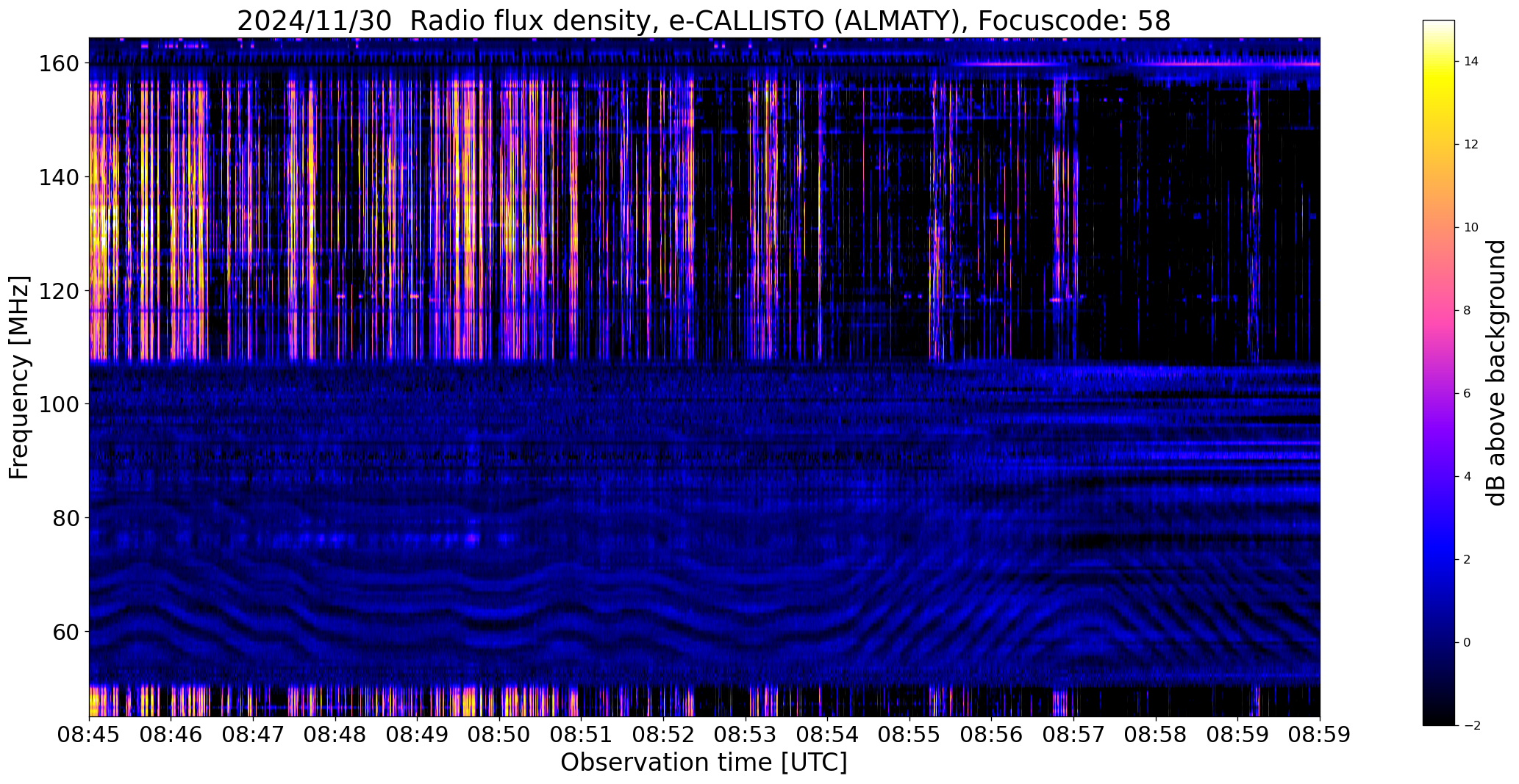Click the colorbar tick label 6
Viewport: 1519px width, 784px height.
1468,394
